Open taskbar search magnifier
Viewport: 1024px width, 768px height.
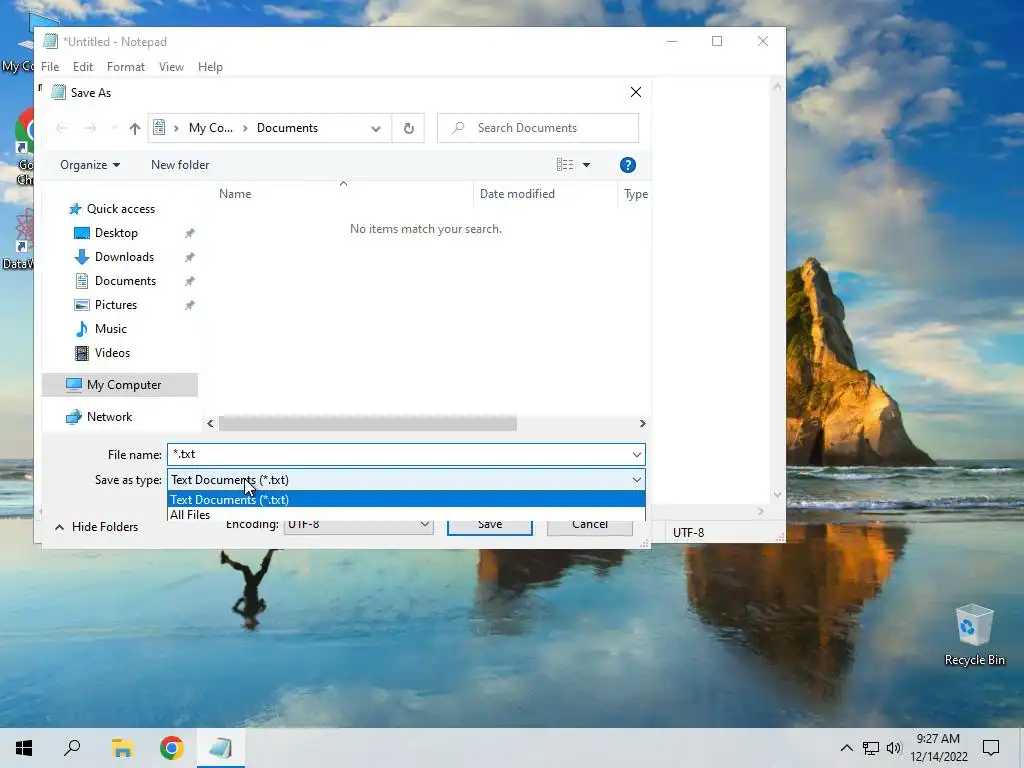coord(72,748)
